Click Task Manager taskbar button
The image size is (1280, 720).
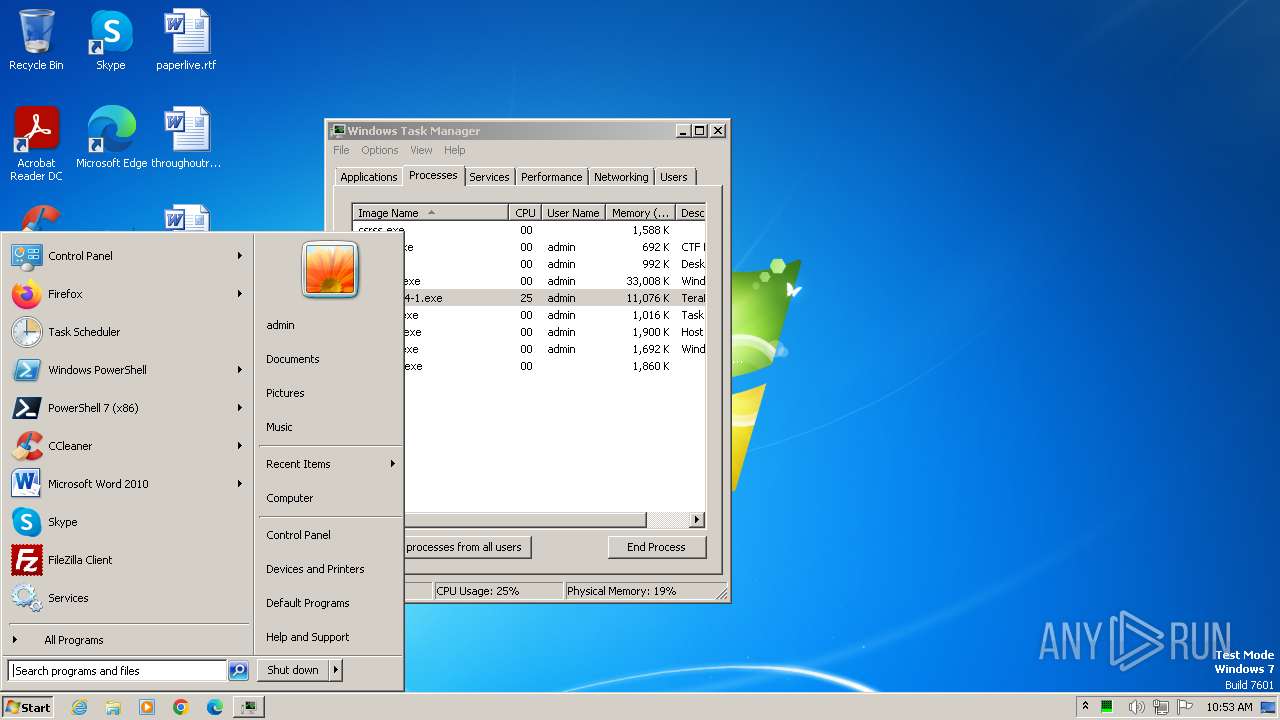pyautogui.click(x=249, y=707)
